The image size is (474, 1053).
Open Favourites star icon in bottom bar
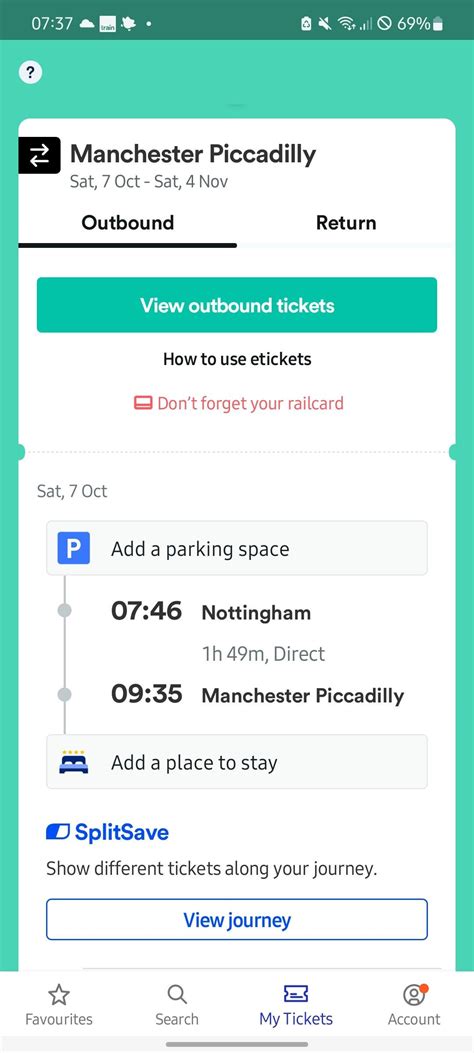[x=59, y=995]
